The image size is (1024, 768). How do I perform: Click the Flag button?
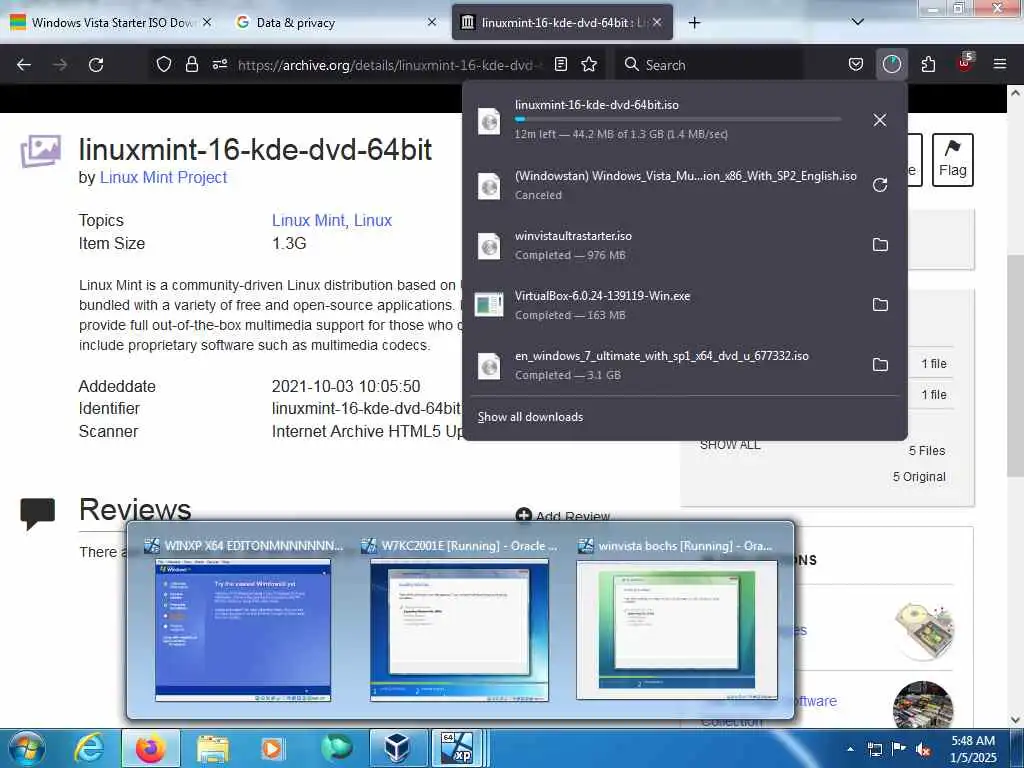coord(952,160)
